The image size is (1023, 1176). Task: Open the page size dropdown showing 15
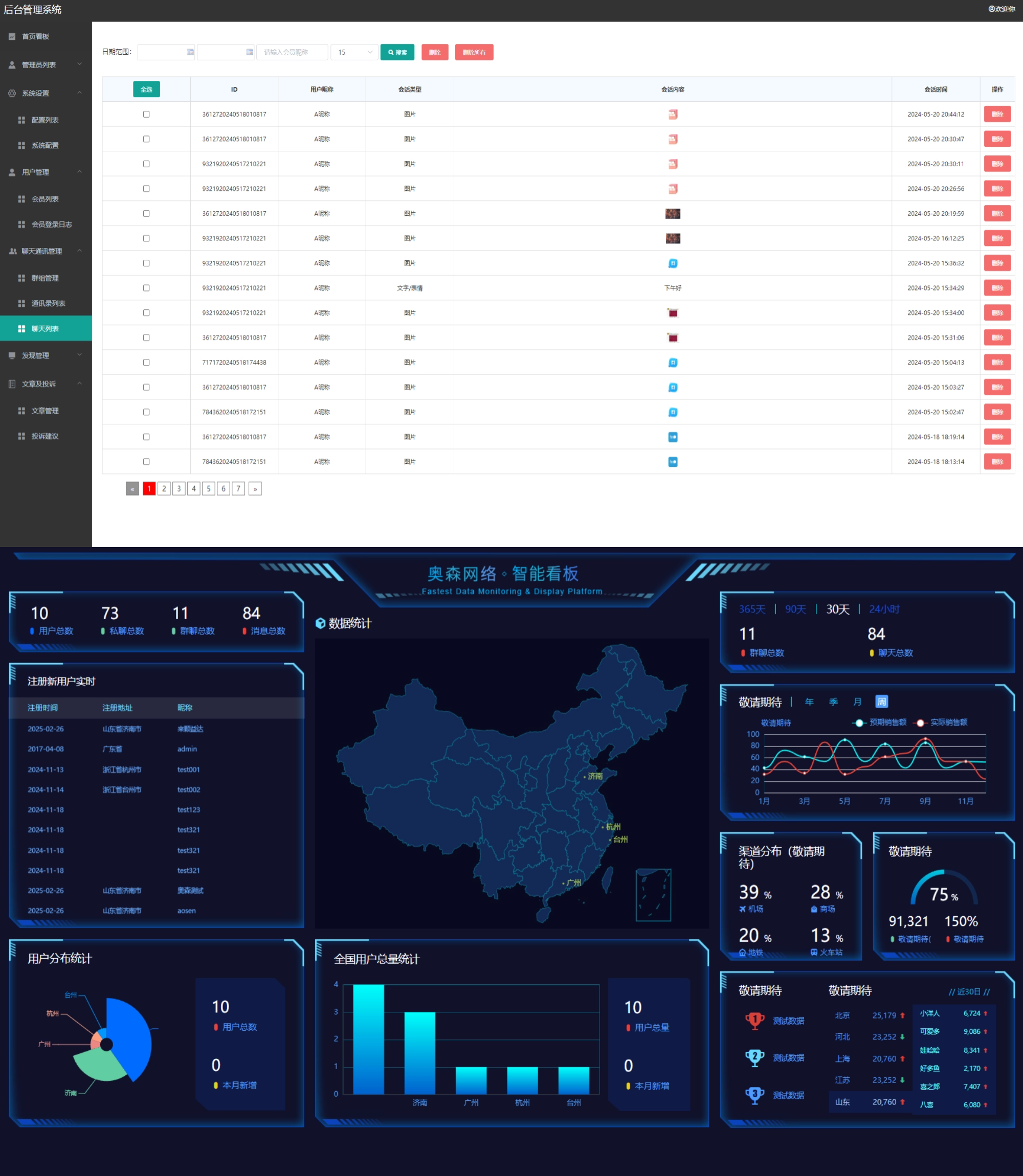[354, 52]
